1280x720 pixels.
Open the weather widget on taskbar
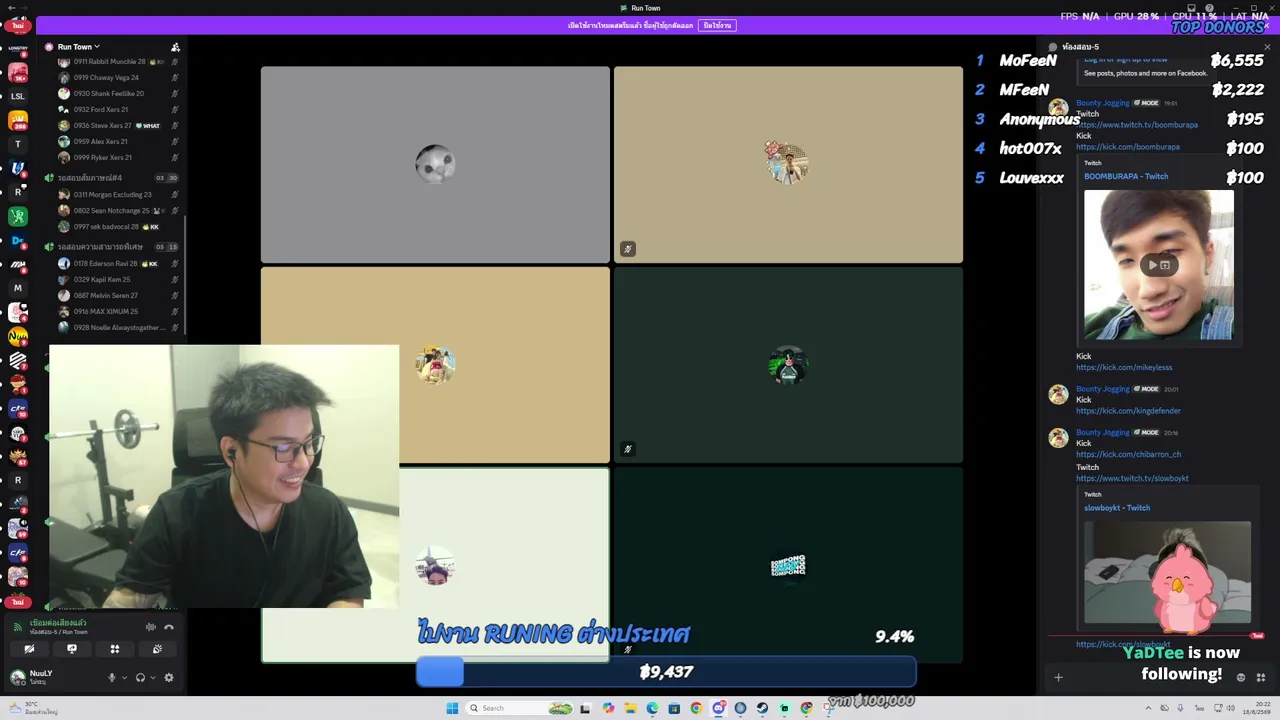(32, 708)
